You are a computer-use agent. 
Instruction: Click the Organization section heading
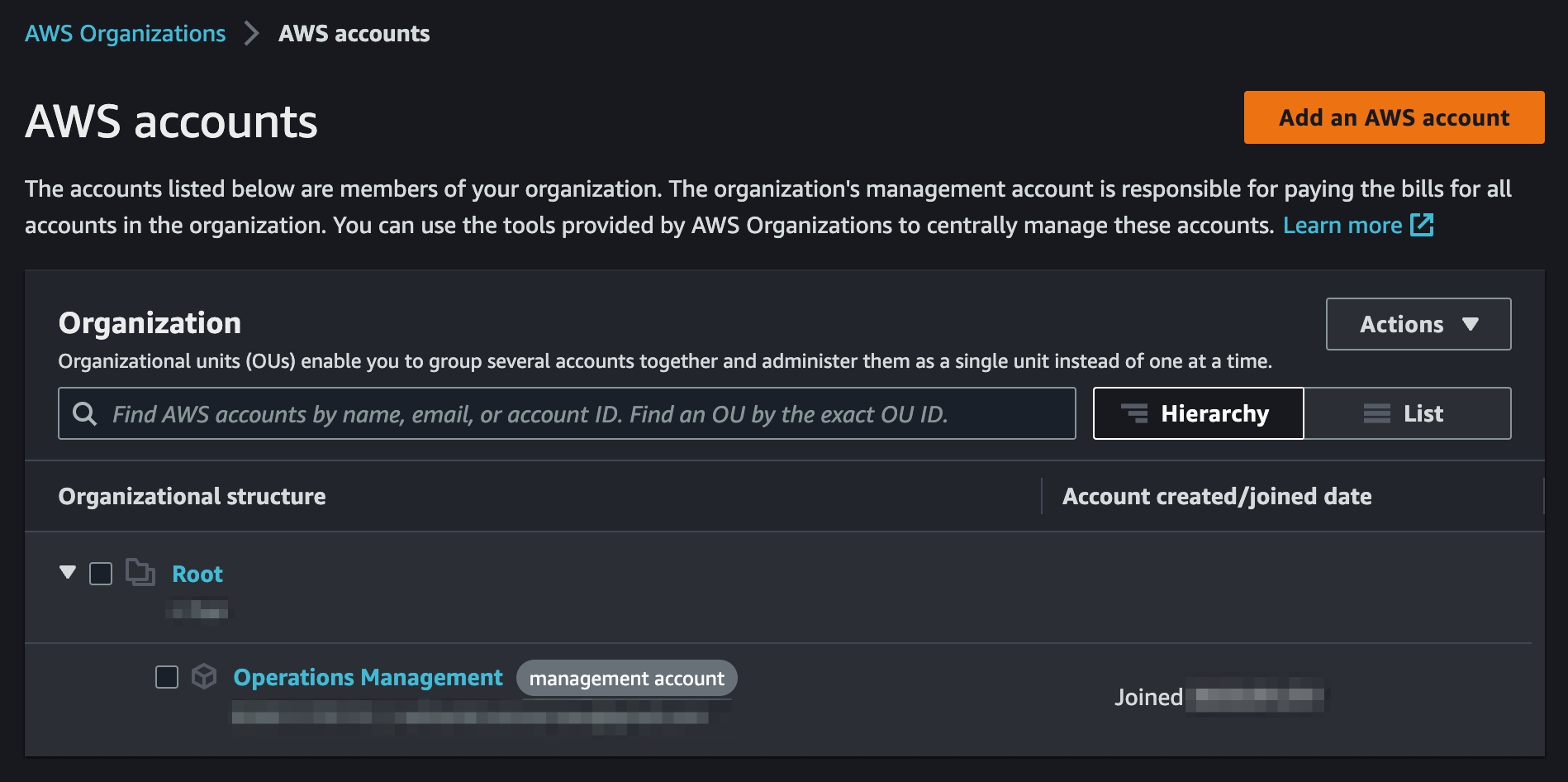pos(150,323)
